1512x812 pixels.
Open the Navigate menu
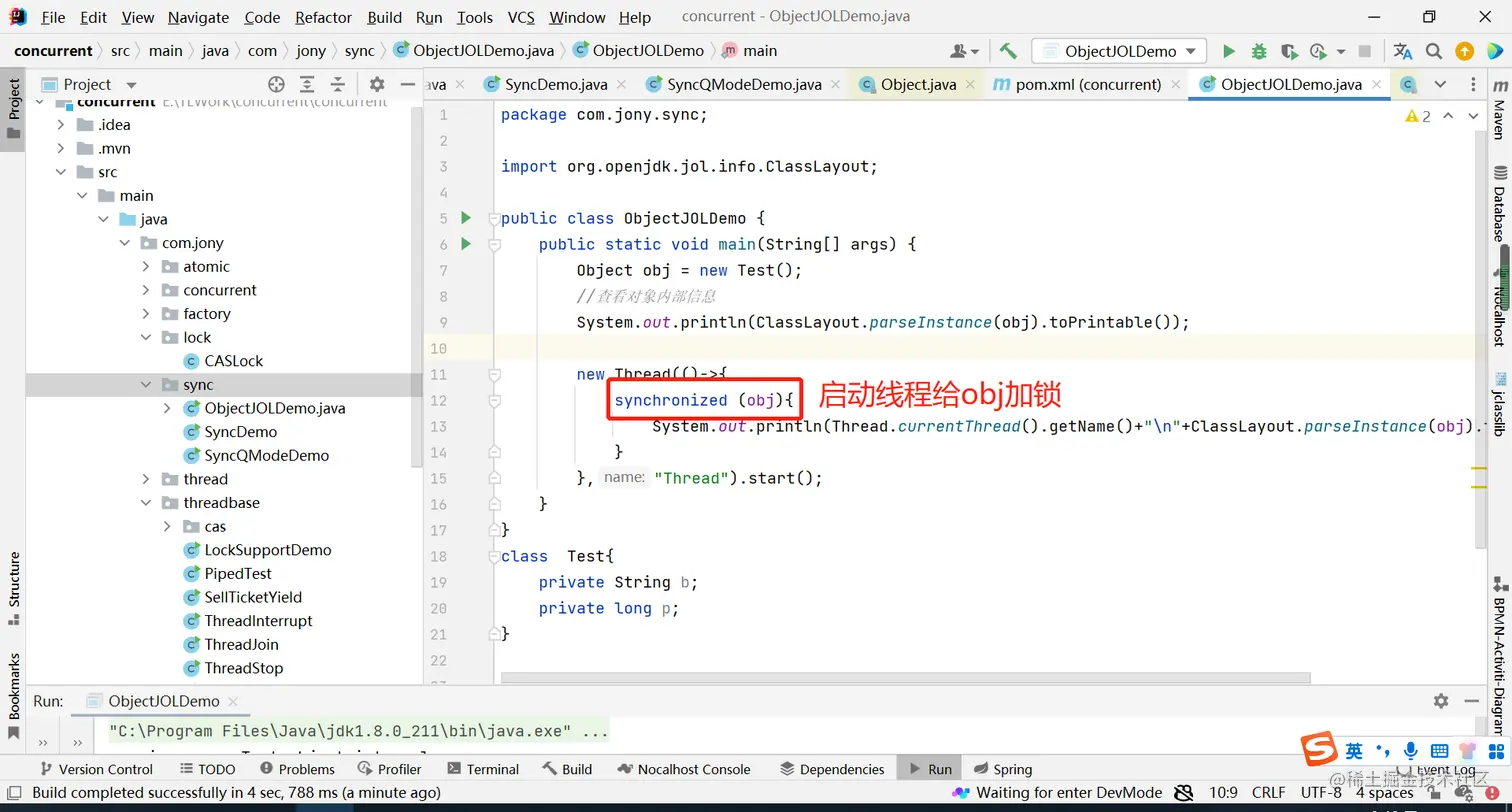coord(198,17)
